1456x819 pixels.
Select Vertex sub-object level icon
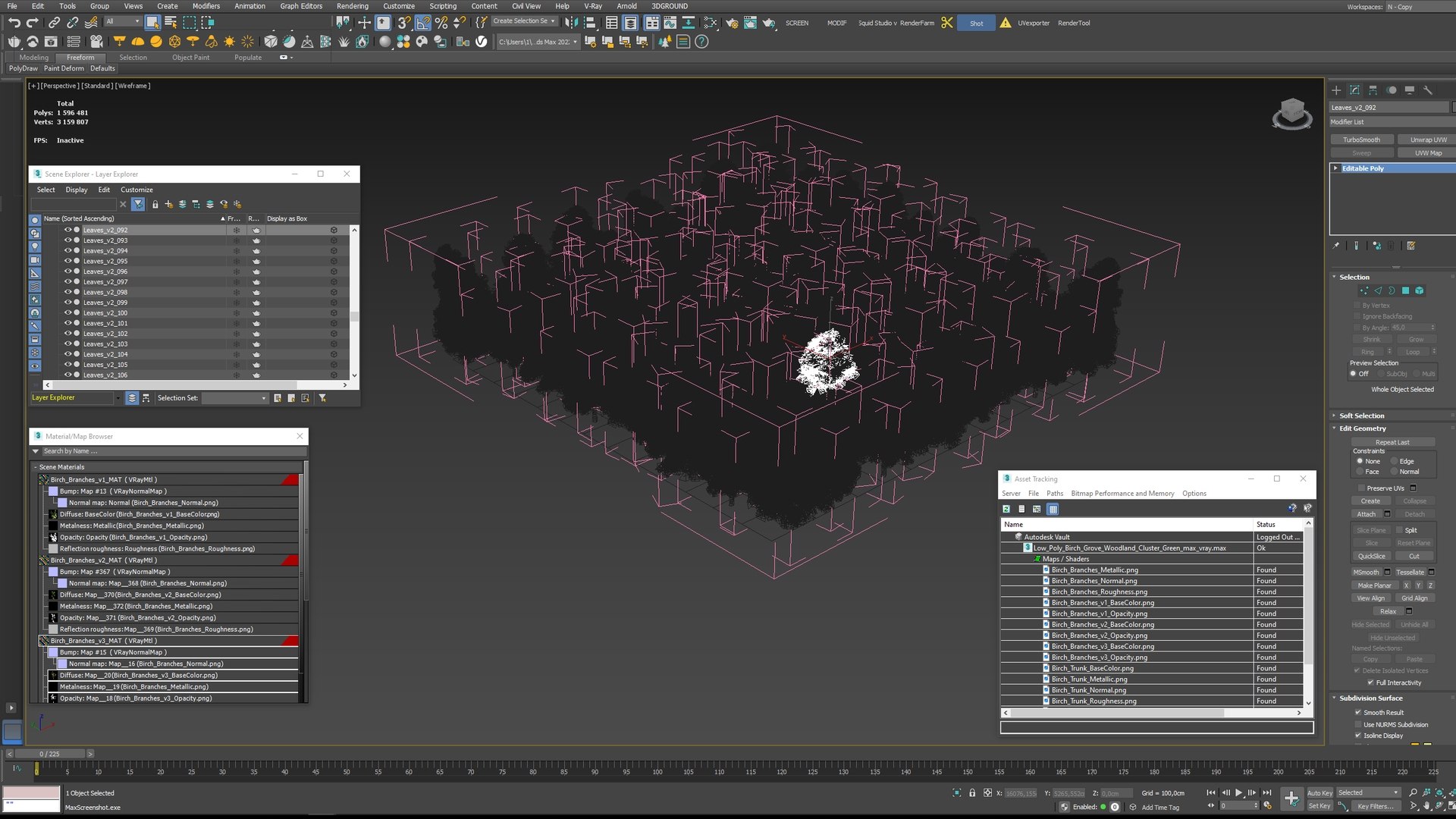click(x=1364, y=290)
